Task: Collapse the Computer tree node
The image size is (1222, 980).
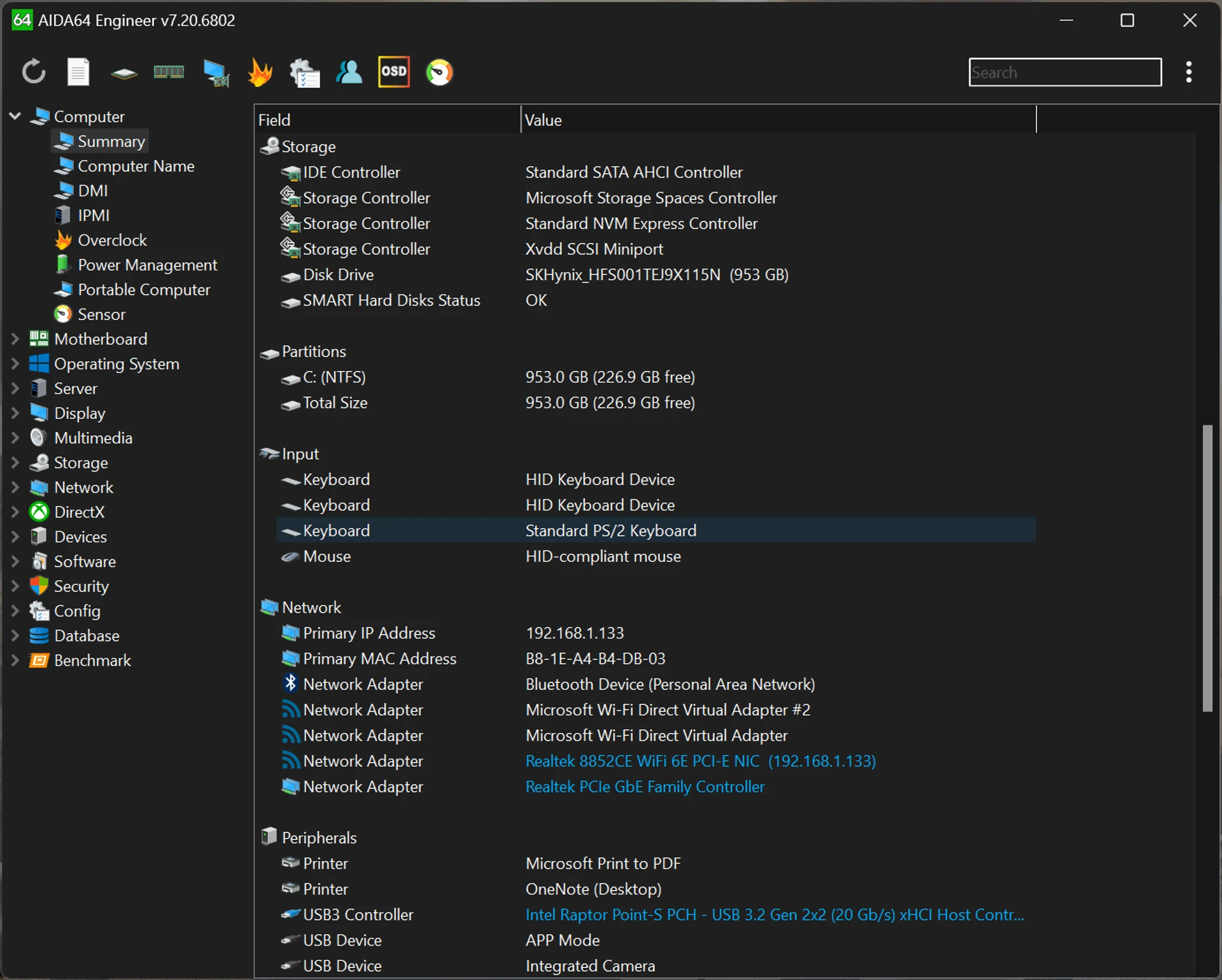Action: tap(15, 116)
